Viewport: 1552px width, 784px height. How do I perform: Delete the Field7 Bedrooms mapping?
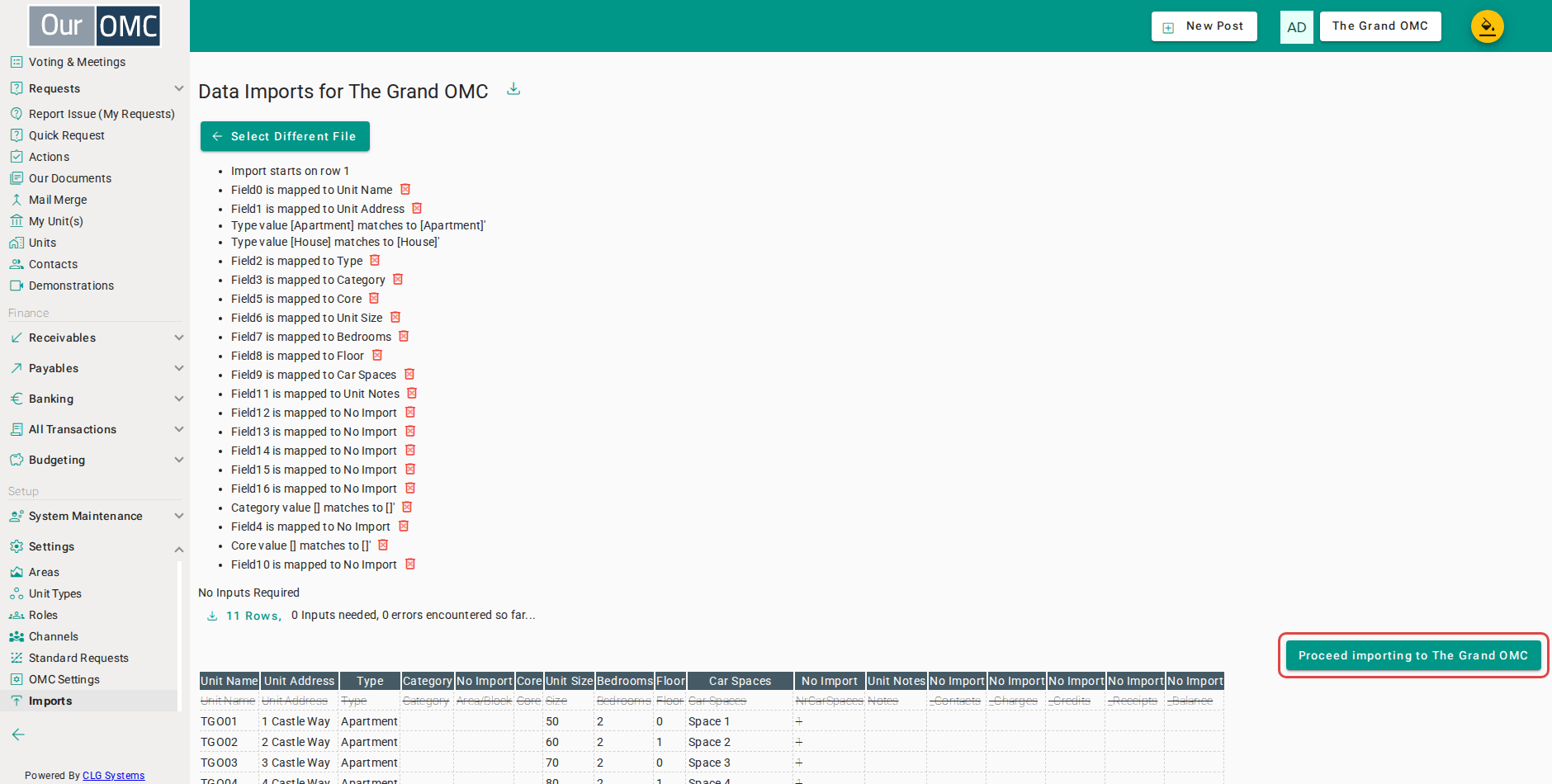click(404, 337)
